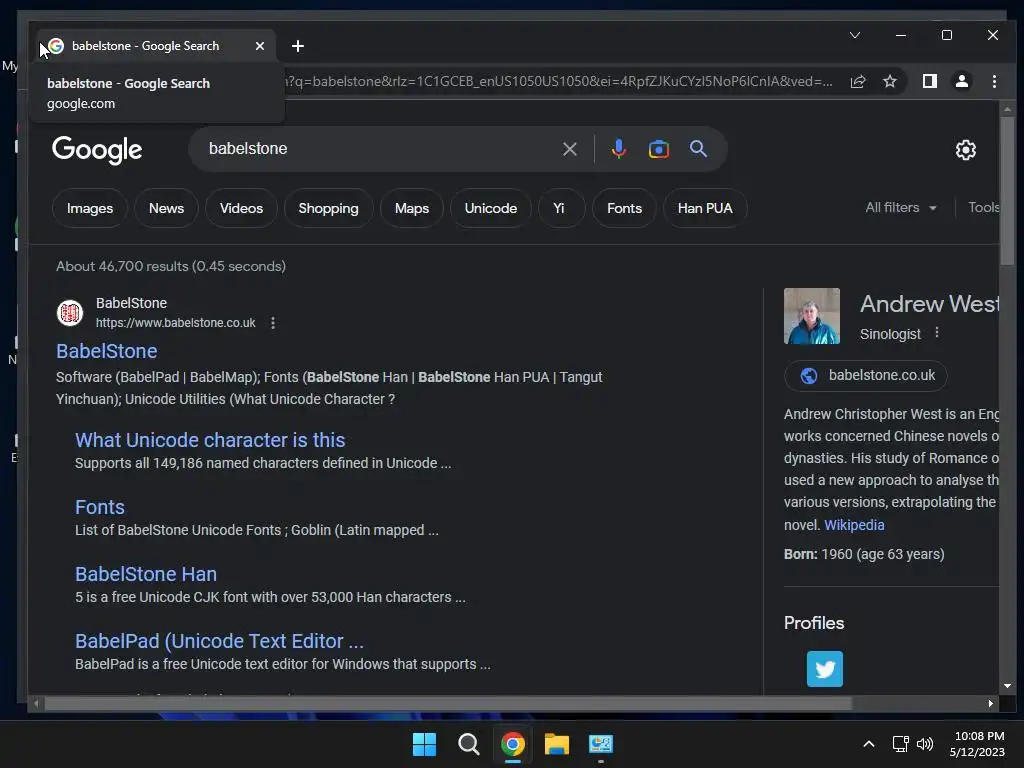This screenshot has height=768, width=1024.
Task: Click the address bar URL
Action: pyautogui.click(x=558, y=81)
